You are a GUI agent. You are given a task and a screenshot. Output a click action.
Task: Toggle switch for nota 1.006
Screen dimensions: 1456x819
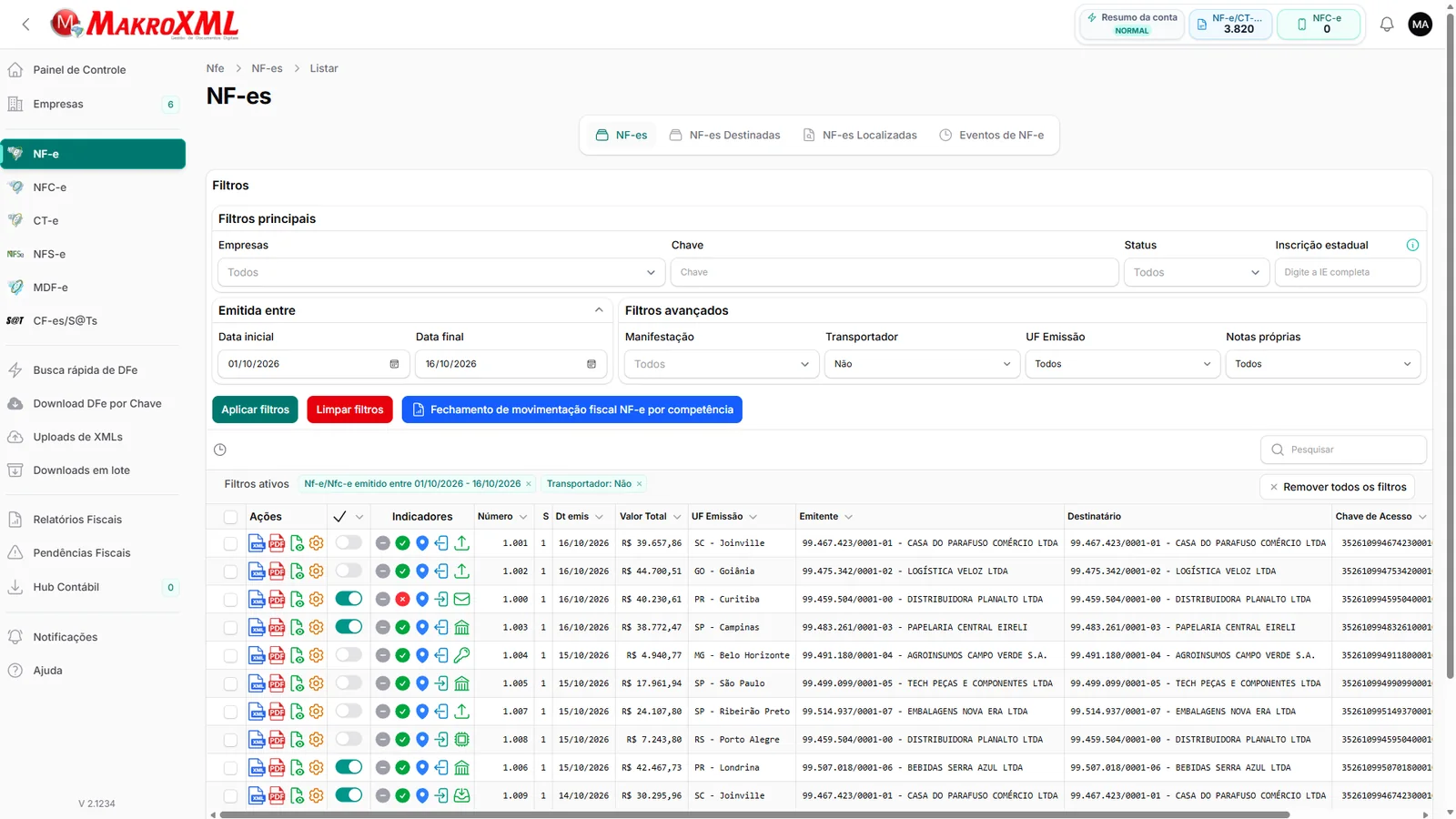(349, 767)
